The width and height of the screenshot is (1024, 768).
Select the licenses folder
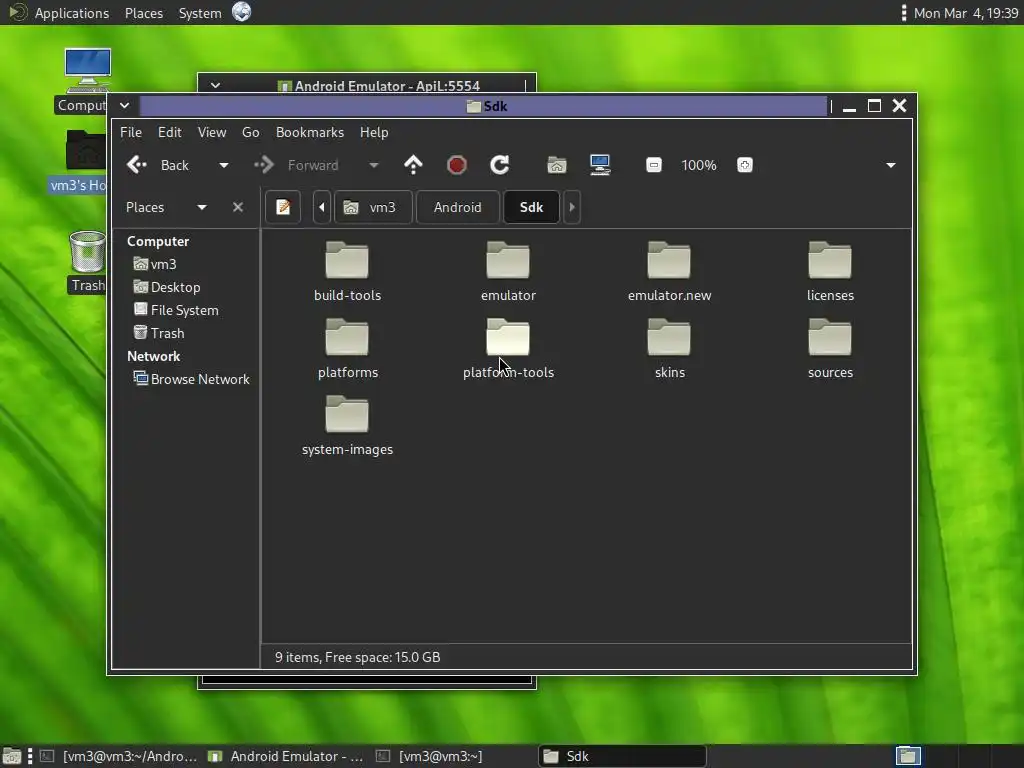point(830,271)
